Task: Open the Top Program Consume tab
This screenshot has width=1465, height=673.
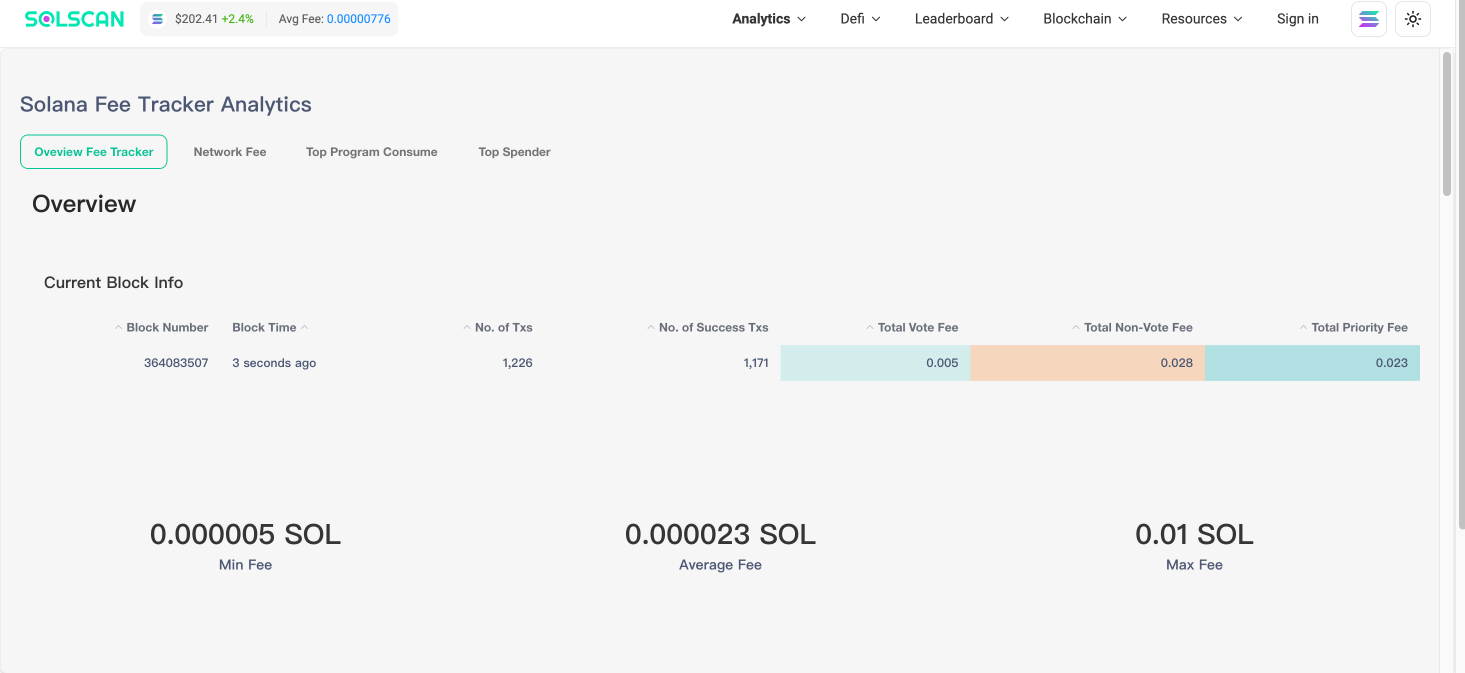Action: pos(371,151)
